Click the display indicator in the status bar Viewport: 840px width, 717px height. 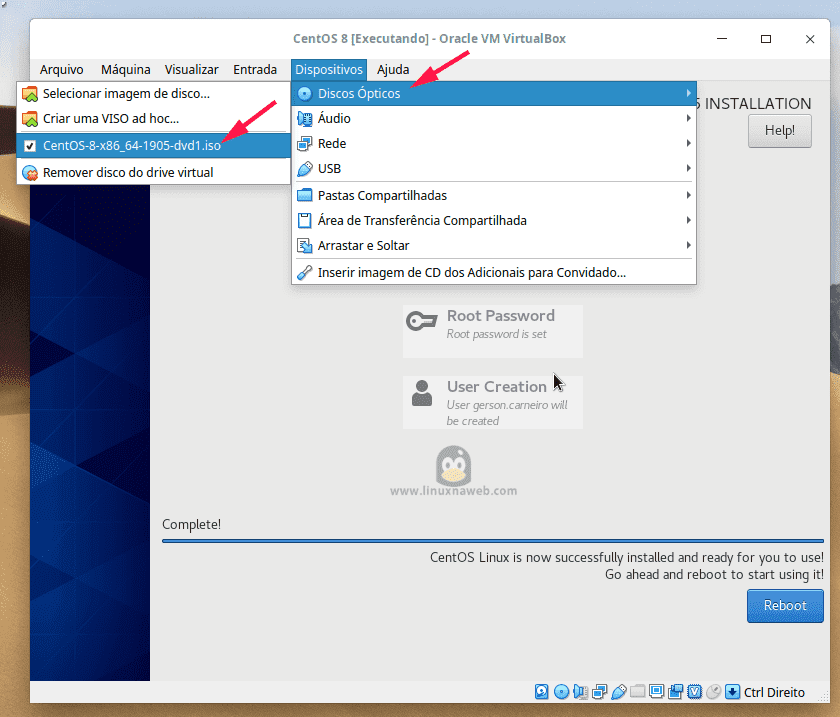tap(656, 692)
